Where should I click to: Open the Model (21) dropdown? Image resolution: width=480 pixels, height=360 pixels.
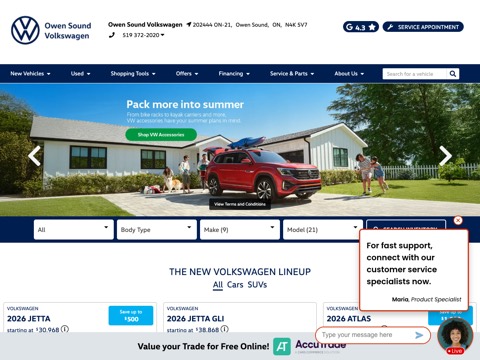(323, 230)
